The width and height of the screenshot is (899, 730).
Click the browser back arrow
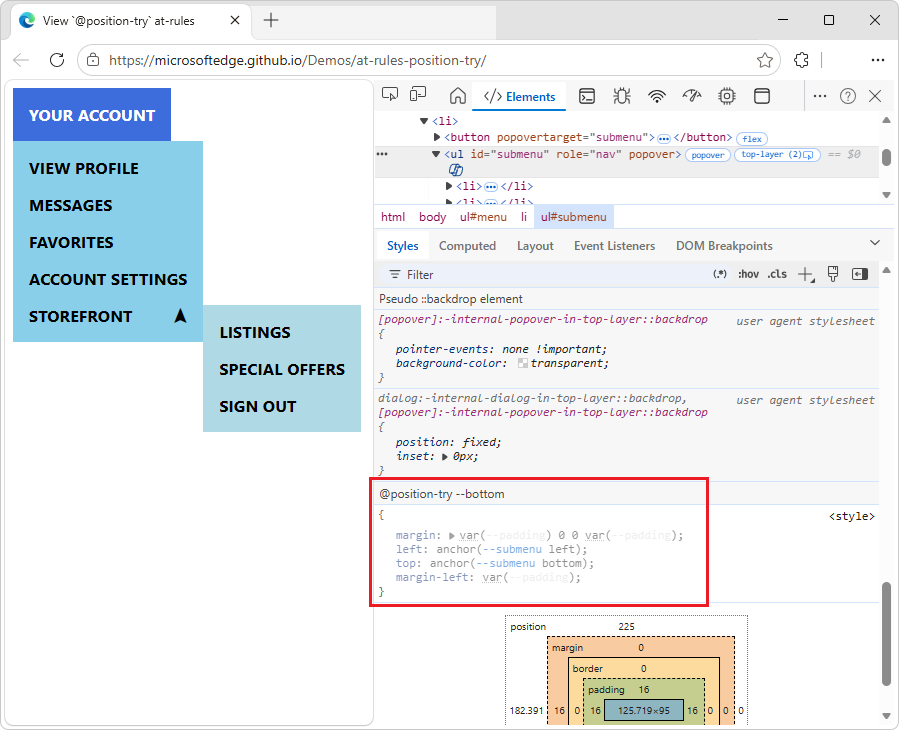click(21, 60)
